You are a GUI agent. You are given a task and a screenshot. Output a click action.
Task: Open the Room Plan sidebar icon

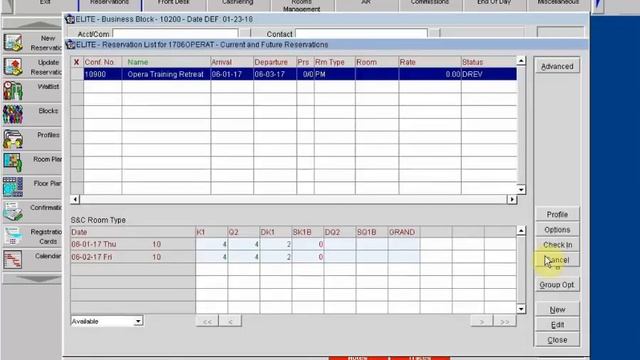coord(13,163)
